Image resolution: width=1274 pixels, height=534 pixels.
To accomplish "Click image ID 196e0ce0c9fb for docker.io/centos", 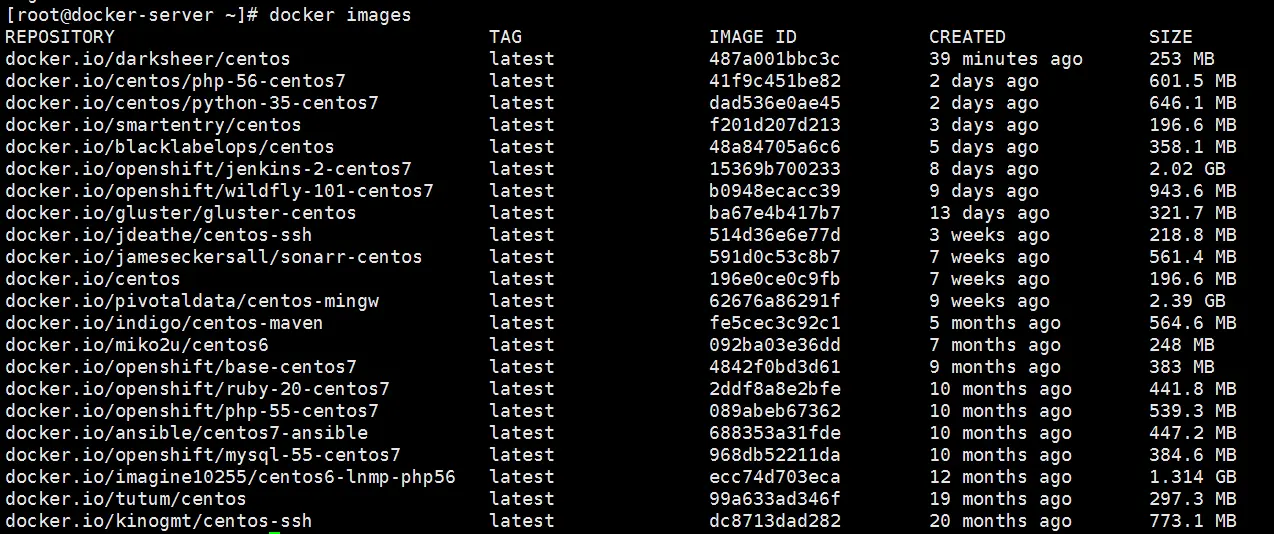I will [775, 279].
